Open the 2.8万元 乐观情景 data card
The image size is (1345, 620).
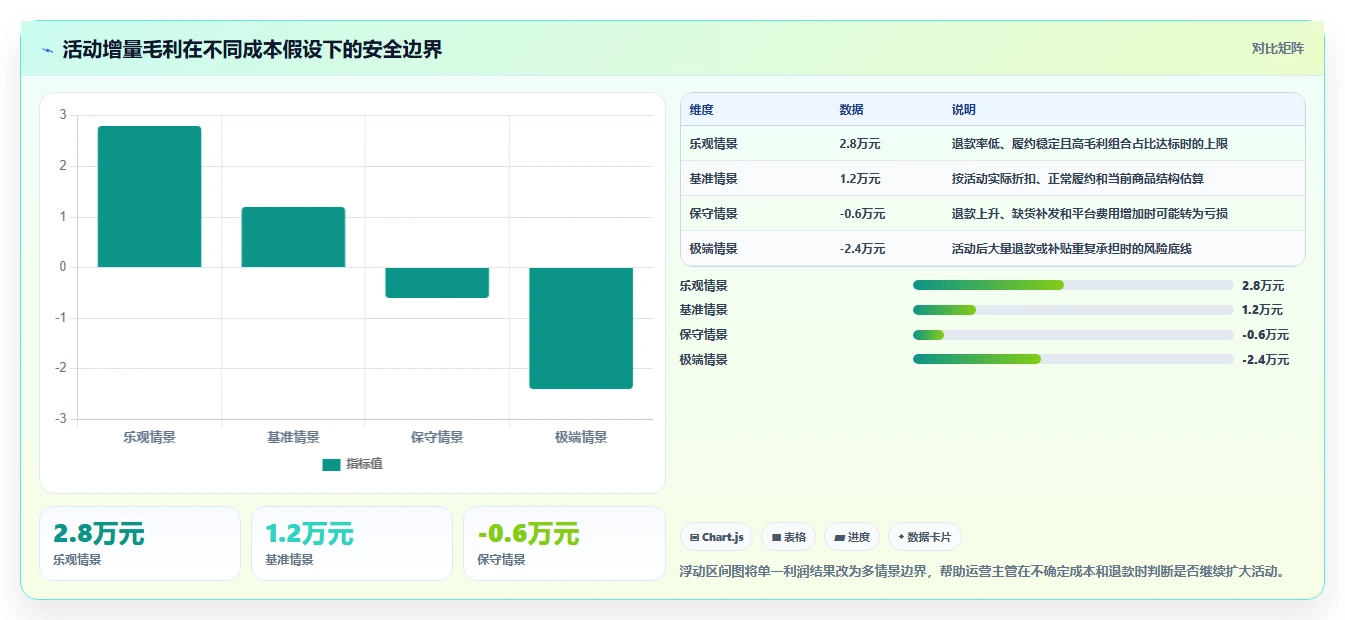(140, 543)
